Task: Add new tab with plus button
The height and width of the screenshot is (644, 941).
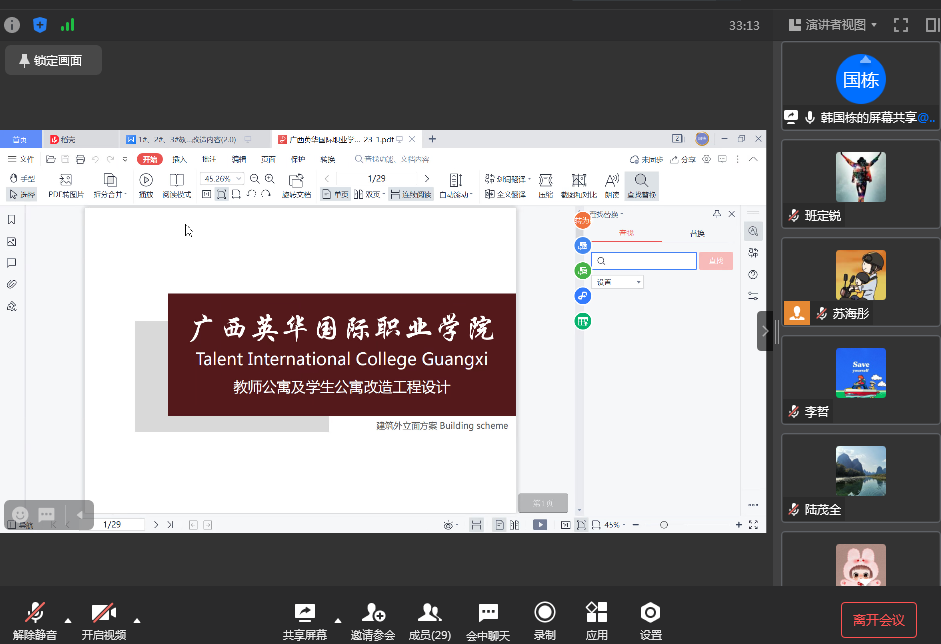Action: pos(432,139)
